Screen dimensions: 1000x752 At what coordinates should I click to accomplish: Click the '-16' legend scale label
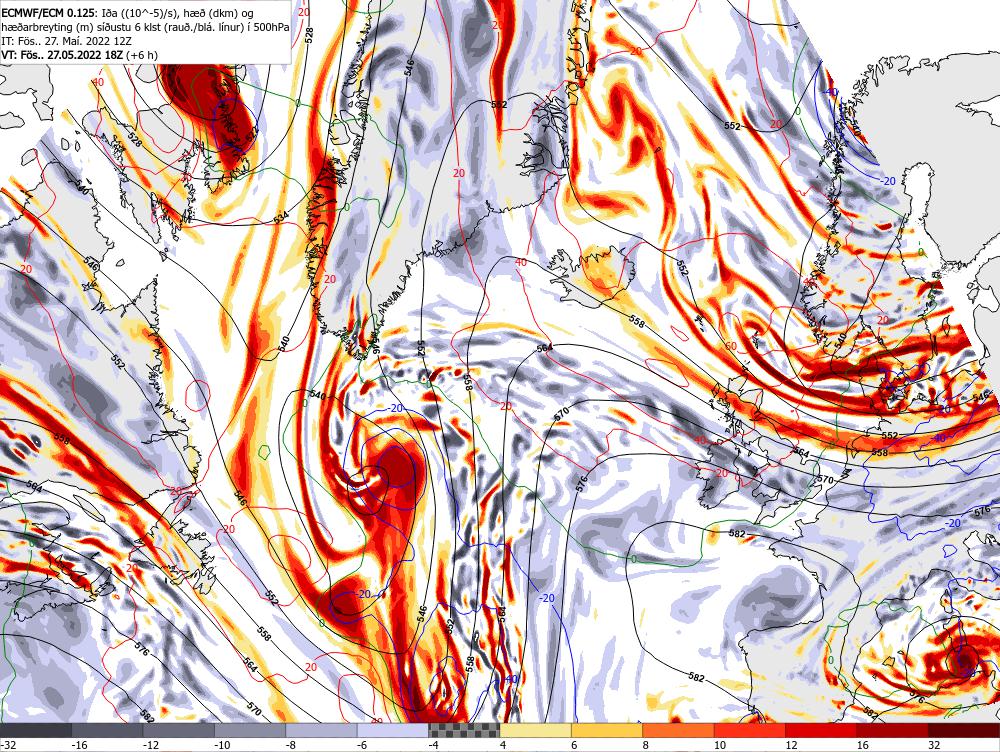(x=80, y=745)
